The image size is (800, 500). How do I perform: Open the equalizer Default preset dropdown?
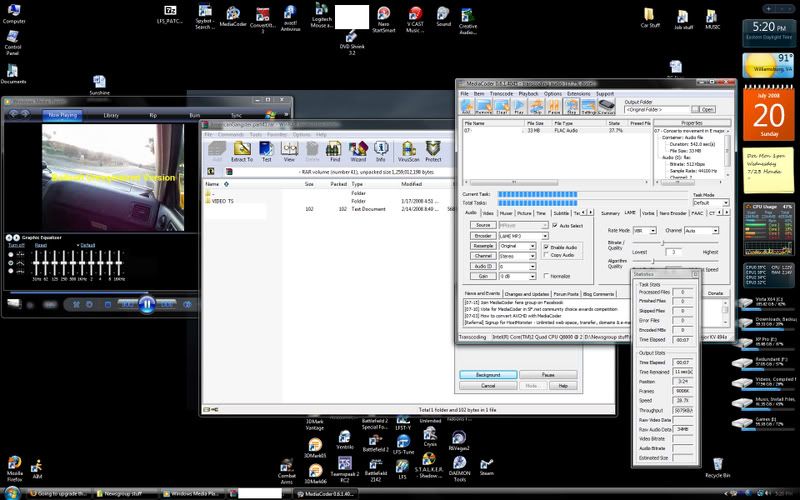coord(86,245)
